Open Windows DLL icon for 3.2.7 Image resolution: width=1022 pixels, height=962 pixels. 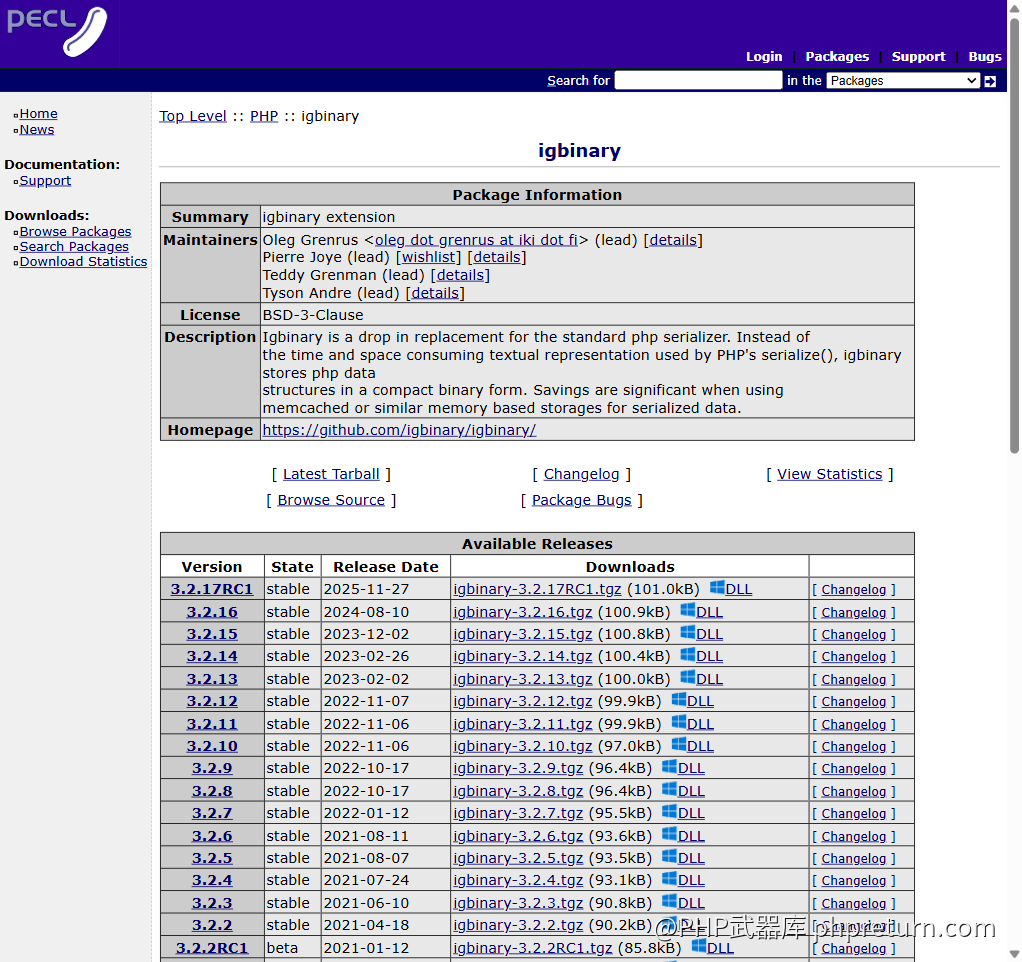tap(669, 811)
